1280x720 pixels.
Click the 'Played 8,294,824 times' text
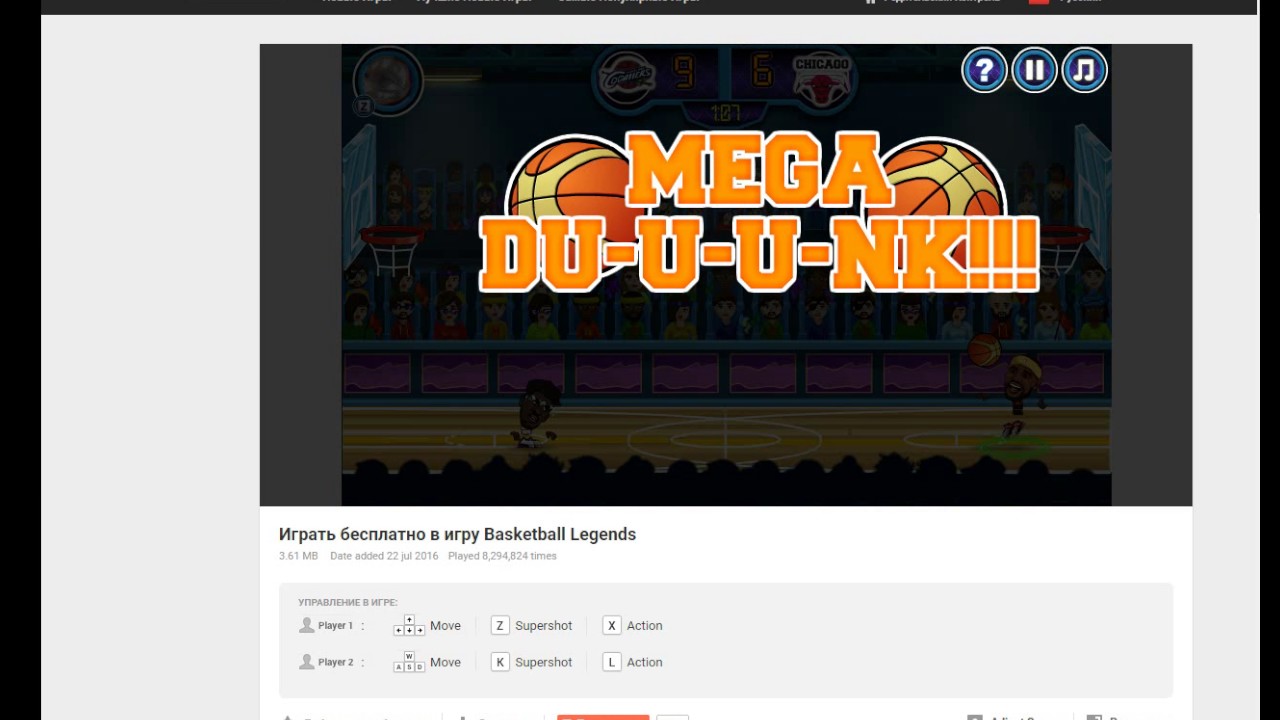click(x=502, y=556)
